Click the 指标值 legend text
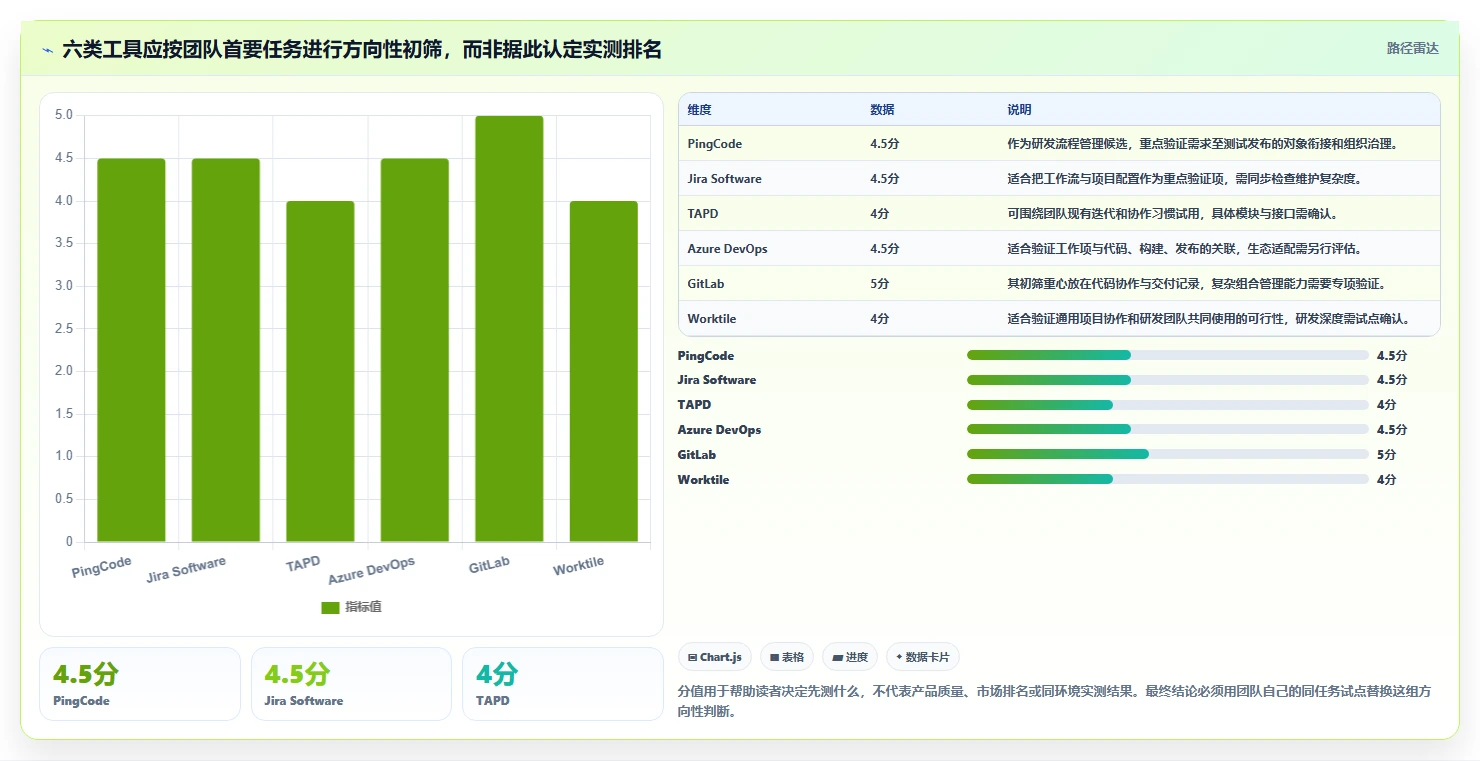 (x=363, y=607)
